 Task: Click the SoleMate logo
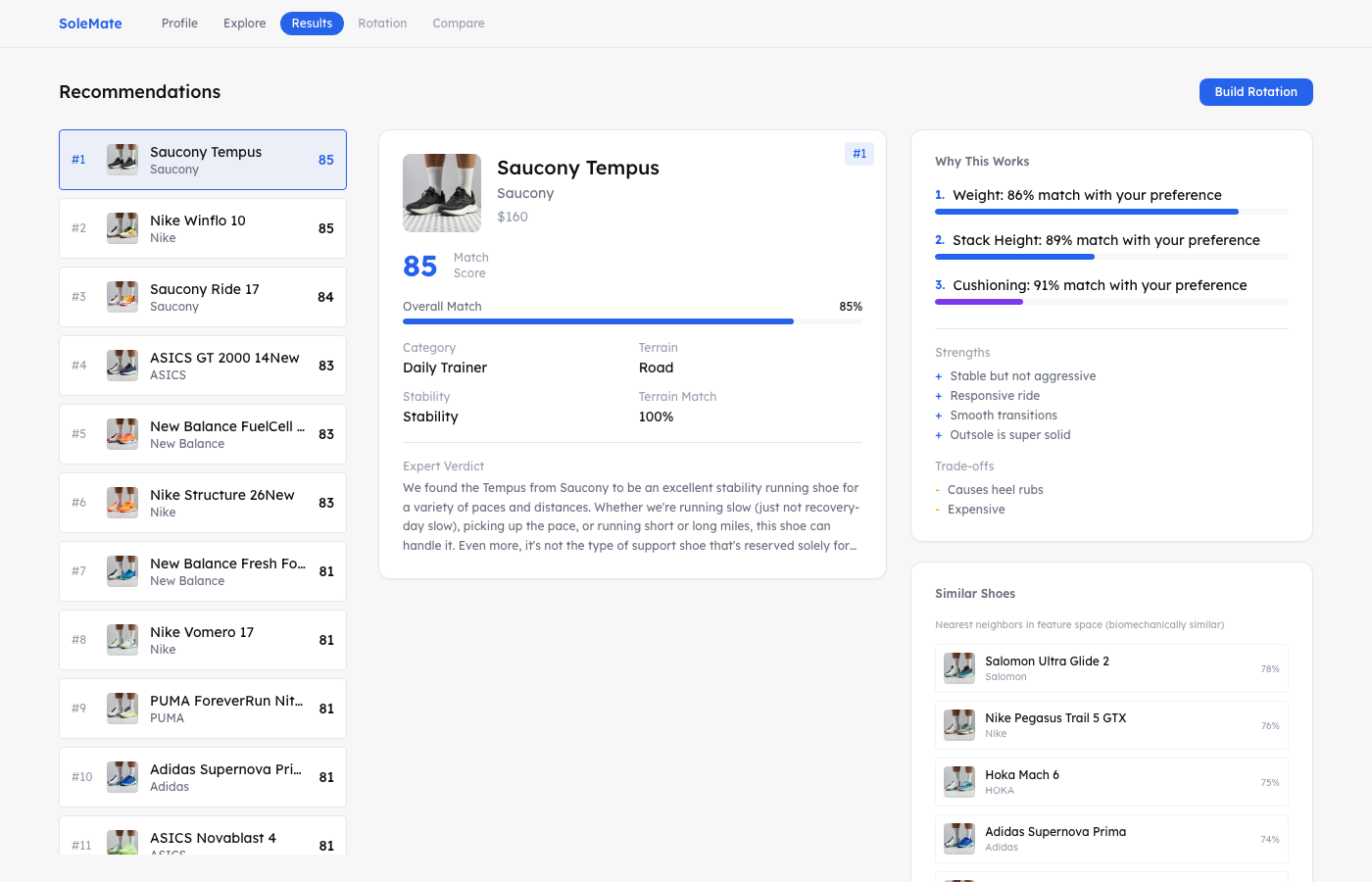tap(90, 23)
